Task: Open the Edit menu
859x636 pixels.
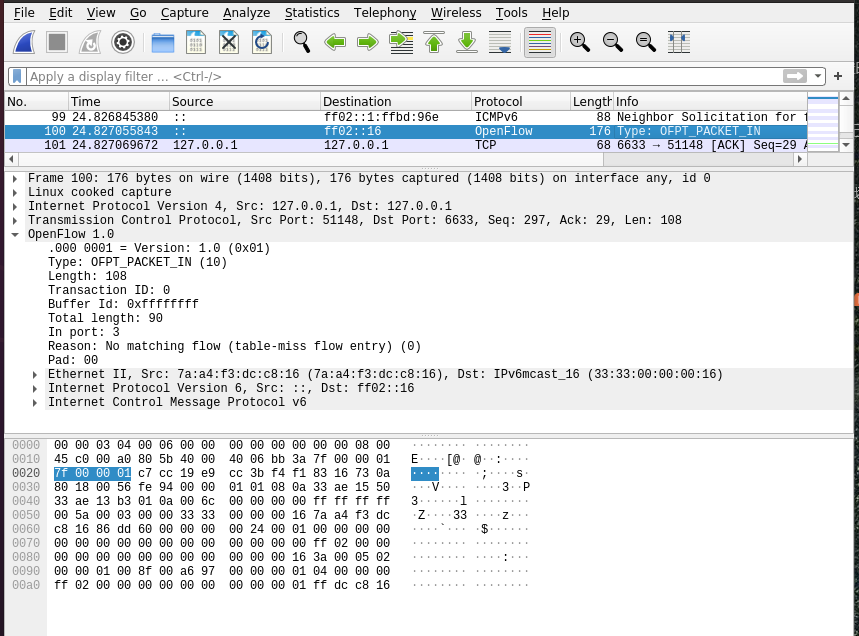Action: click(x=60, y=13)
